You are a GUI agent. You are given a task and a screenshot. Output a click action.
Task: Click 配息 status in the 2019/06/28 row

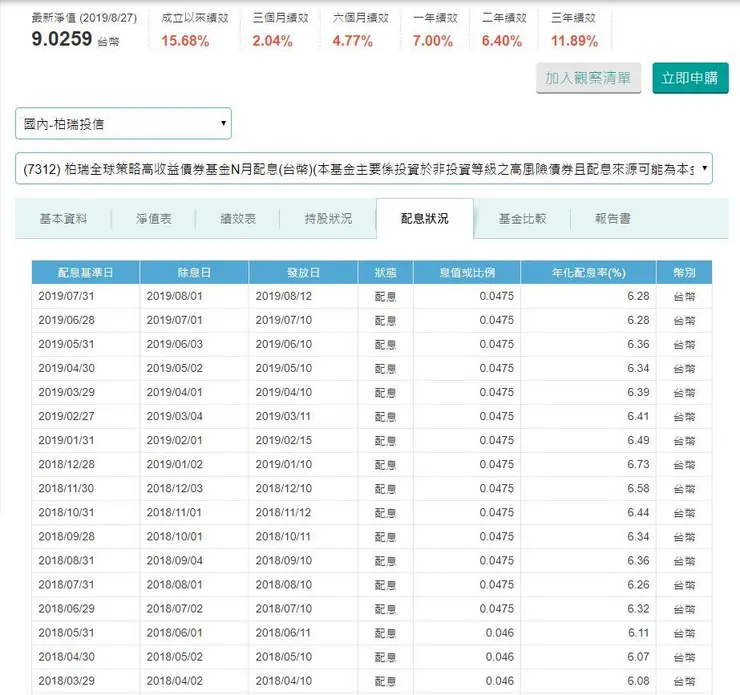point(385,321)
